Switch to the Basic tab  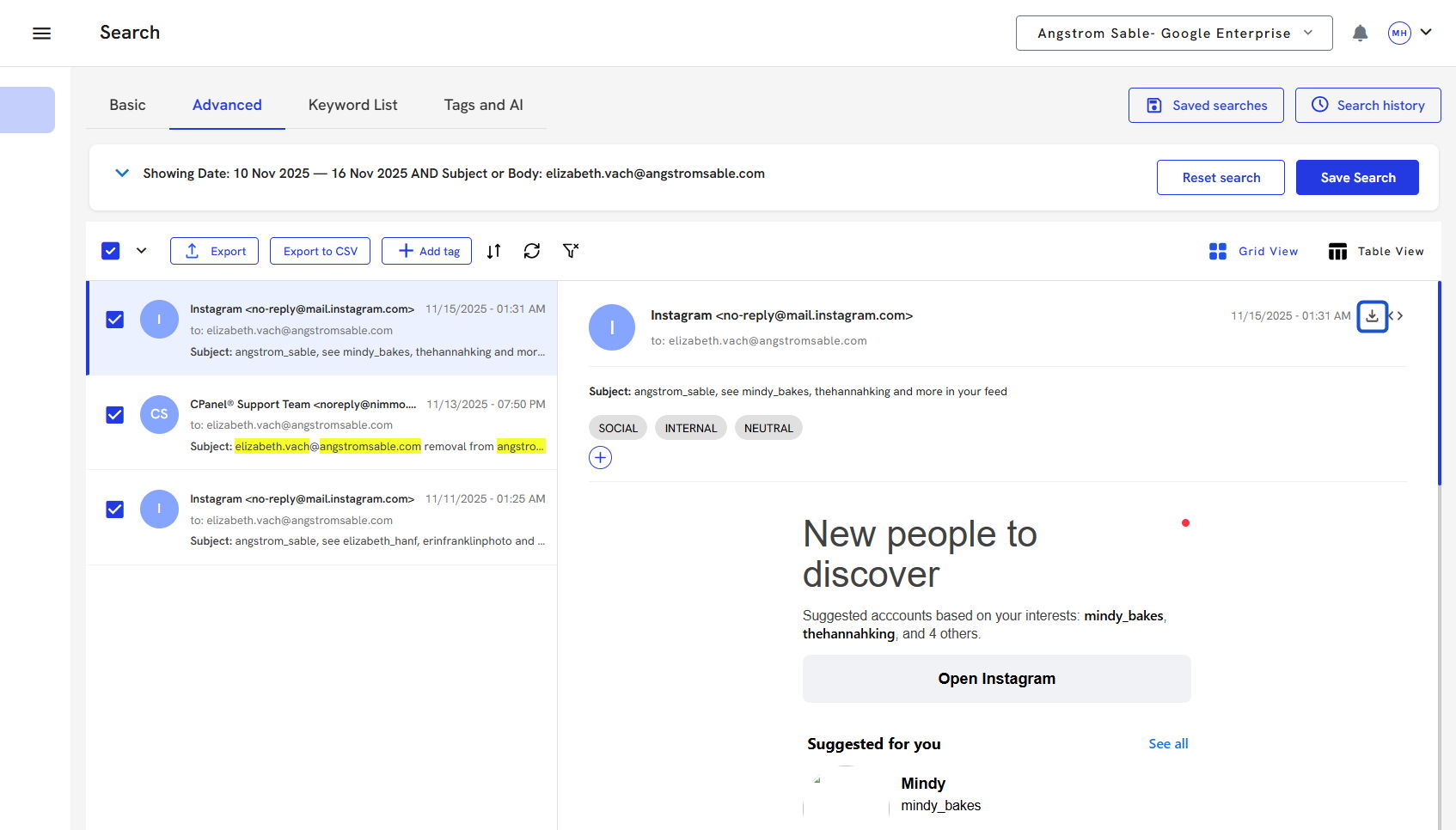127,105
